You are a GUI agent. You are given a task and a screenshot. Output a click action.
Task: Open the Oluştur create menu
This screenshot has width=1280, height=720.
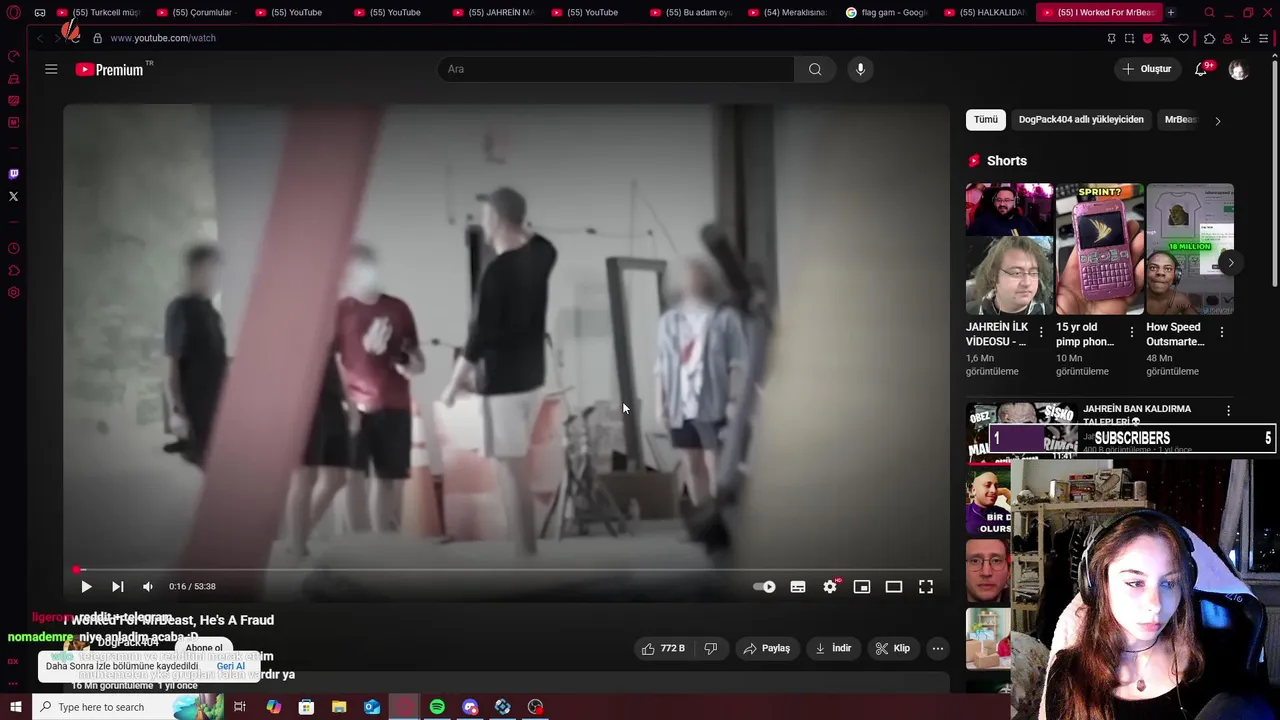click(1147, 69)
